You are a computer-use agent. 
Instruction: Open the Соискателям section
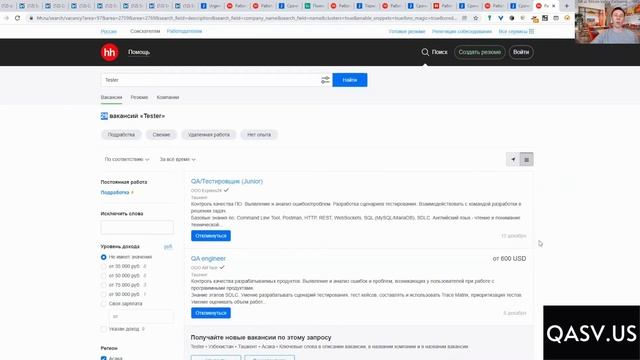145,31
